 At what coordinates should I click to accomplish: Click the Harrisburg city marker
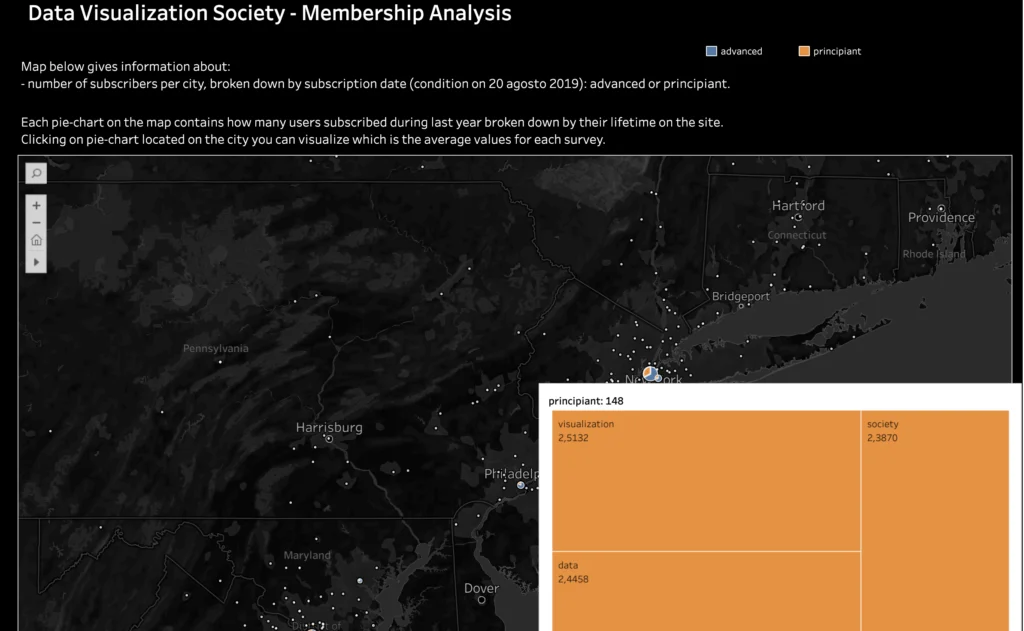(329, 438)
